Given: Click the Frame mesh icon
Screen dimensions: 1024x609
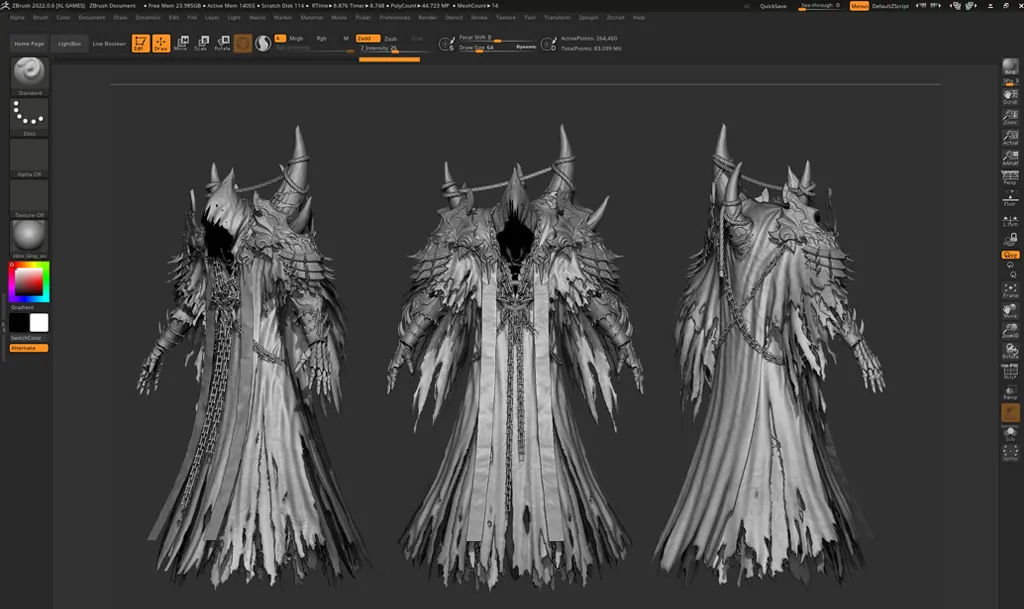Looking at the screenshot, I should [1010, 290].
